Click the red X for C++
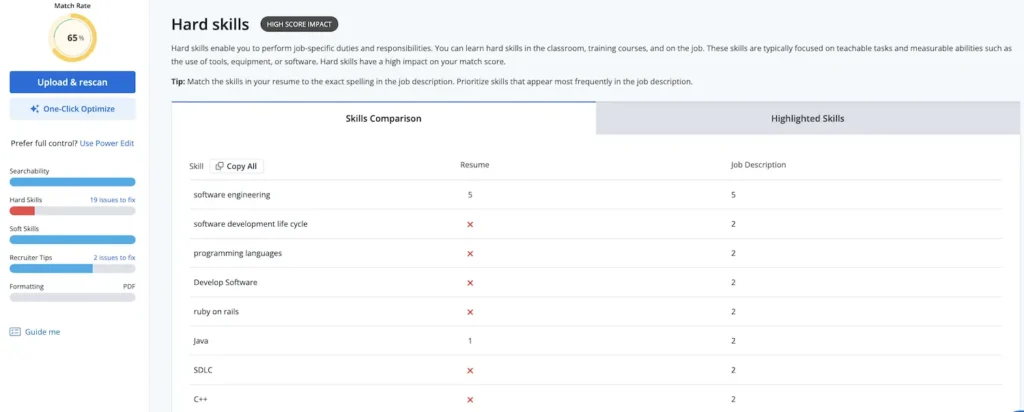 (470, 400)
